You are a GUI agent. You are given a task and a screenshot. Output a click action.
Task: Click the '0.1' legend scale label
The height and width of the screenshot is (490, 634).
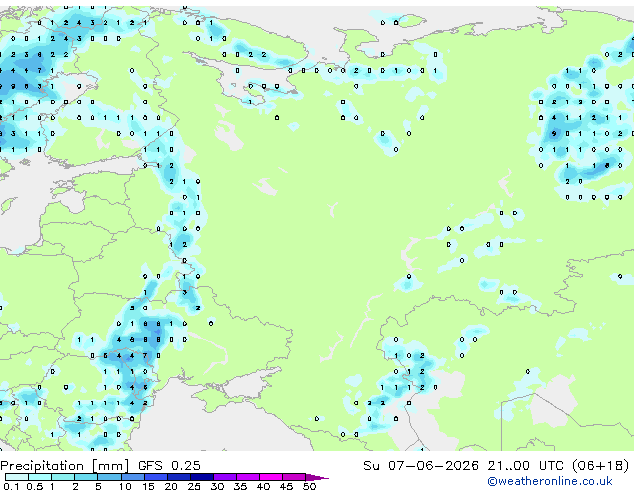(11, 486)
